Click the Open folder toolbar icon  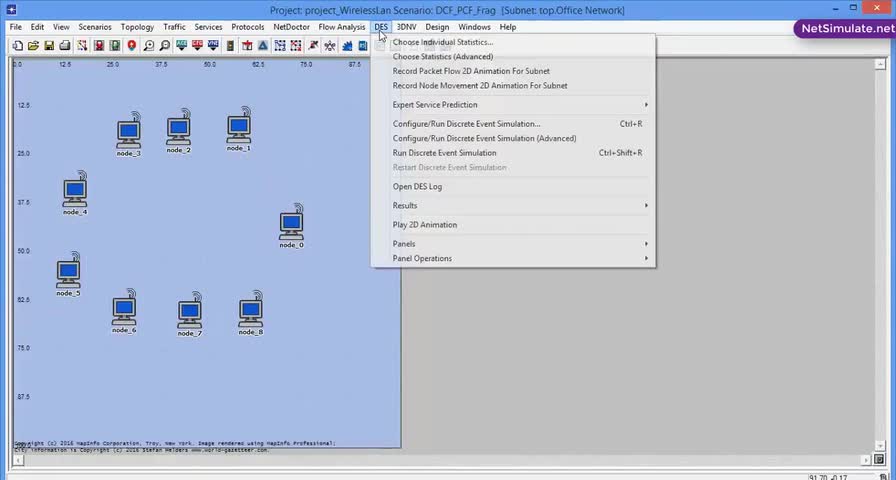pos(33,46)
